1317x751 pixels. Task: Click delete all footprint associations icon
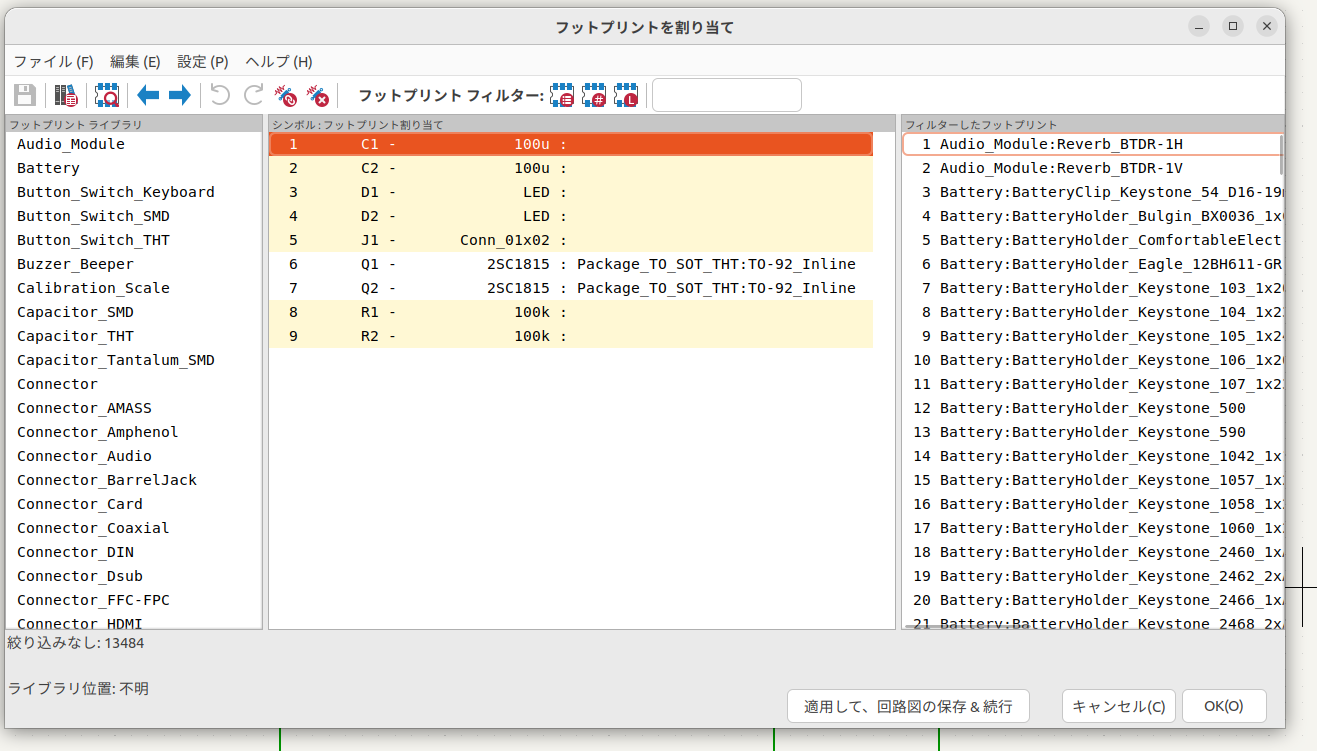[x=317, y=96]
